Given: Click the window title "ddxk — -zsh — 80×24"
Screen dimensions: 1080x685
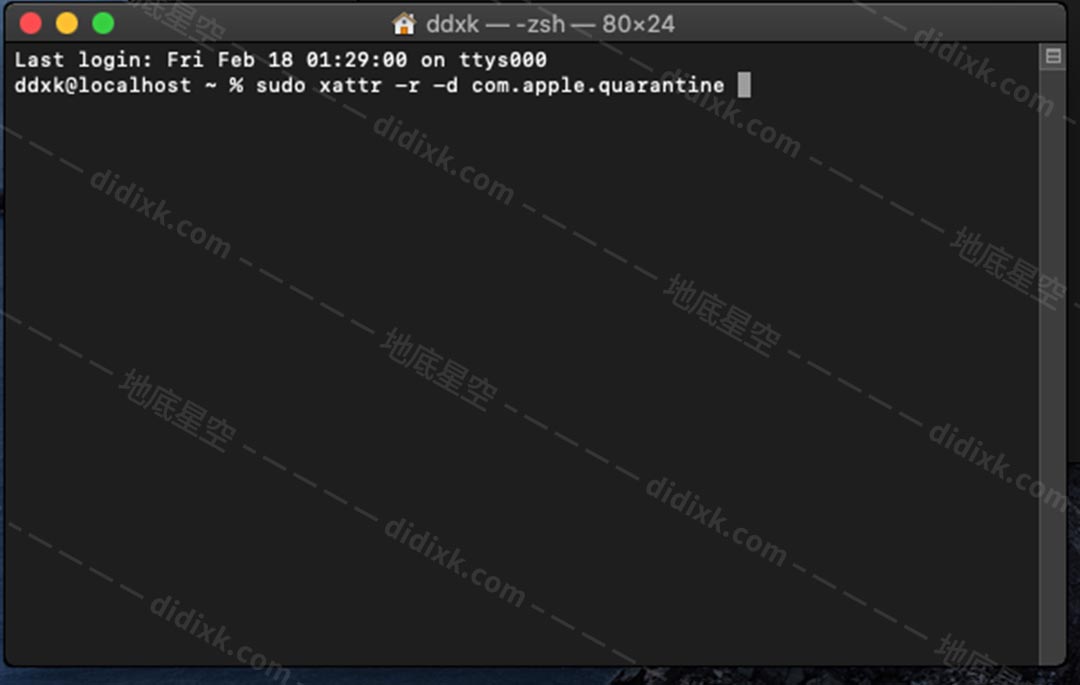Looking at the screenshot, I should click(550, 24).
